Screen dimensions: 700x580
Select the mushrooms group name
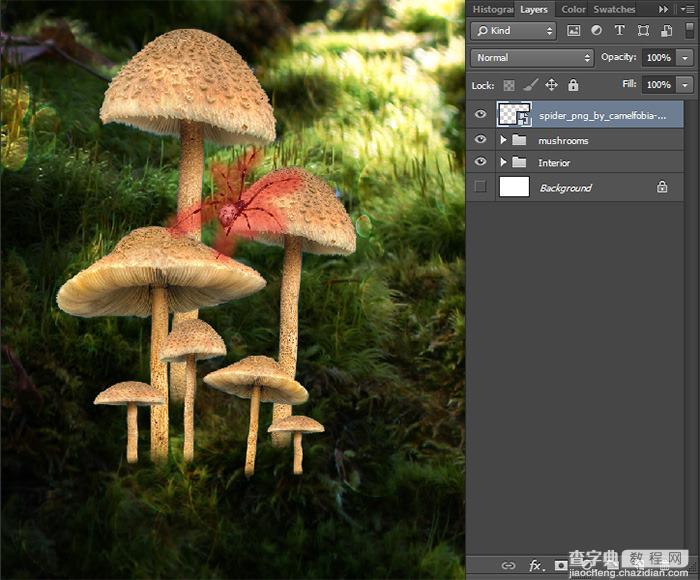tap(563, 141)
